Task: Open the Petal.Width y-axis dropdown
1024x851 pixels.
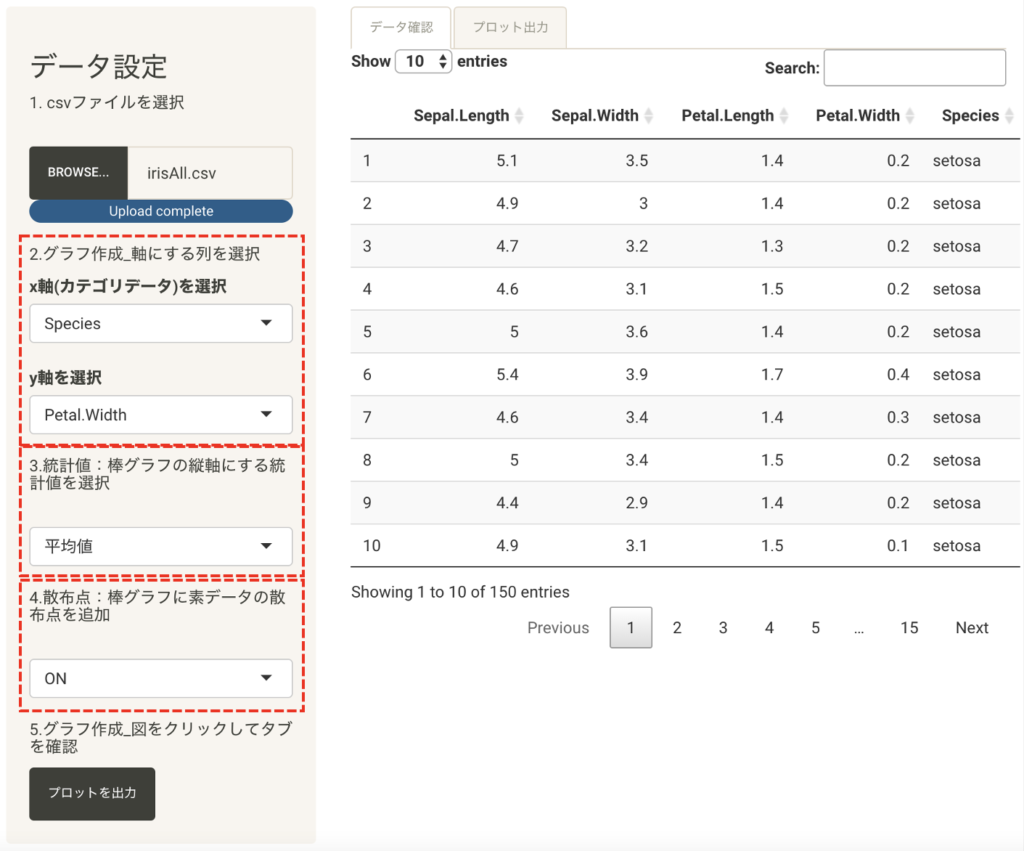Action: (161, 415)
